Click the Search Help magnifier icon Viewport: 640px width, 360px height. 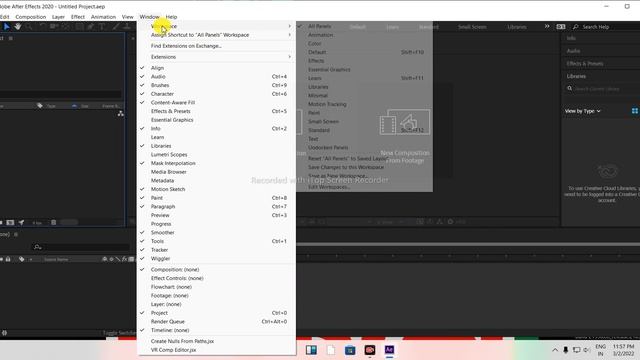576,27
